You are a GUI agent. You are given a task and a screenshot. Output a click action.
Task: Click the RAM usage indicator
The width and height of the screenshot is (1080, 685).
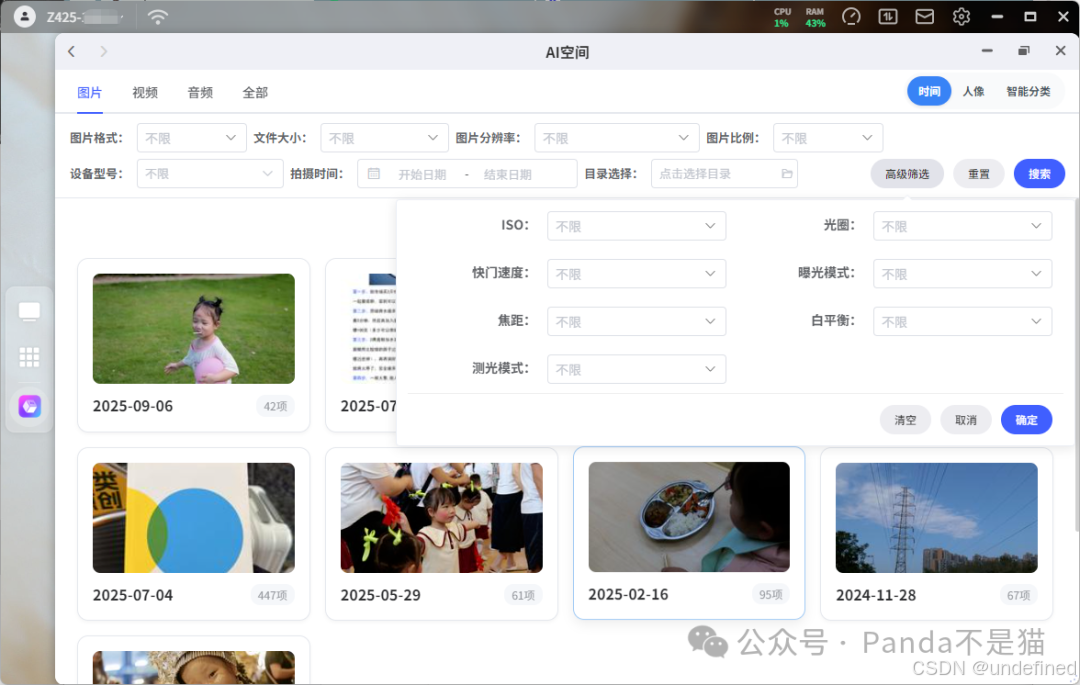coord(815,17)
